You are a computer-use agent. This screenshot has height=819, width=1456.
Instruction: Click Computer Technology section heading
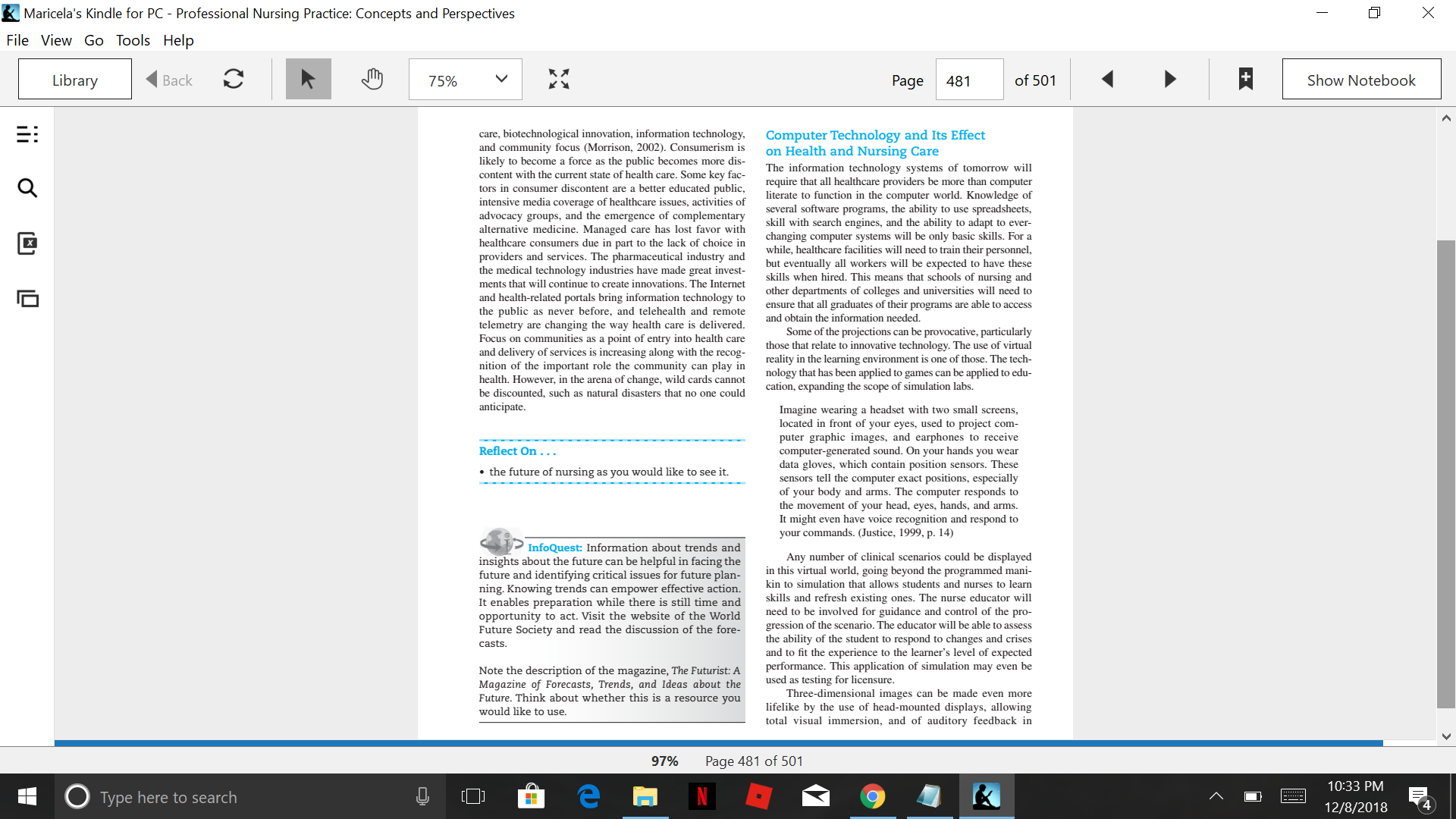(875, 143)
